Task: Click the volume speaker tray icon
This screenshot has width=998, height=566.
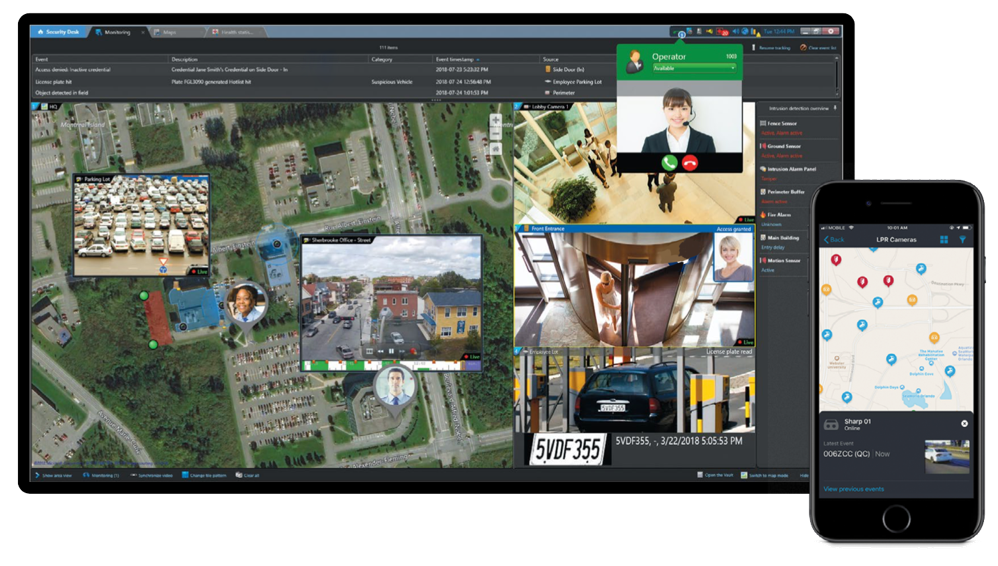Action: point(736,31)
